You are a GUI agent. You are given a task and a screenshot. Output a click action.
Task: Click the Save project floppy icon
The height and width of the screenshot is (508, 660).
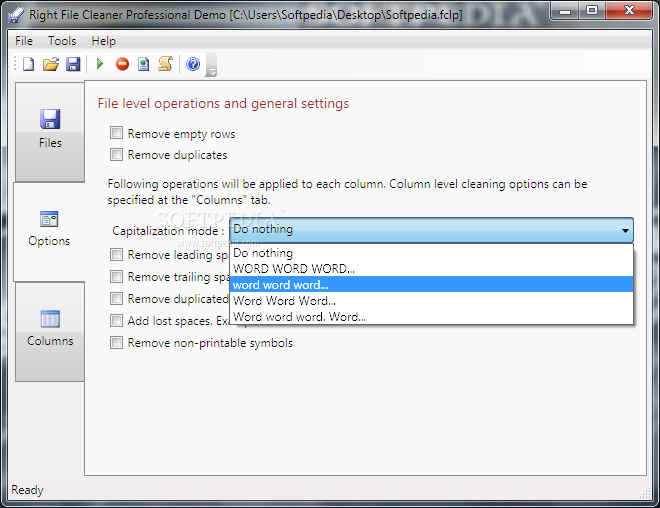(73, 64)
